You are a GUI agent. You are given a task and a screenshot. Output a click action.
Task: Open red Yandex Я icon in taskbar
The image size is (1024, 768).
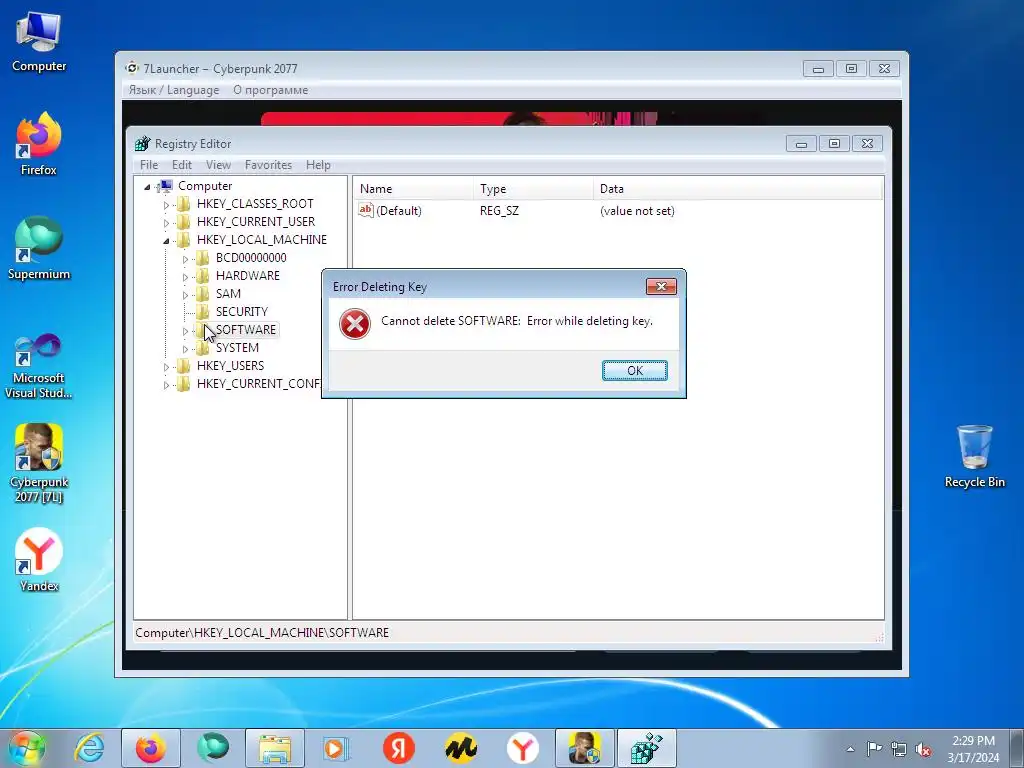click(398, 748)
